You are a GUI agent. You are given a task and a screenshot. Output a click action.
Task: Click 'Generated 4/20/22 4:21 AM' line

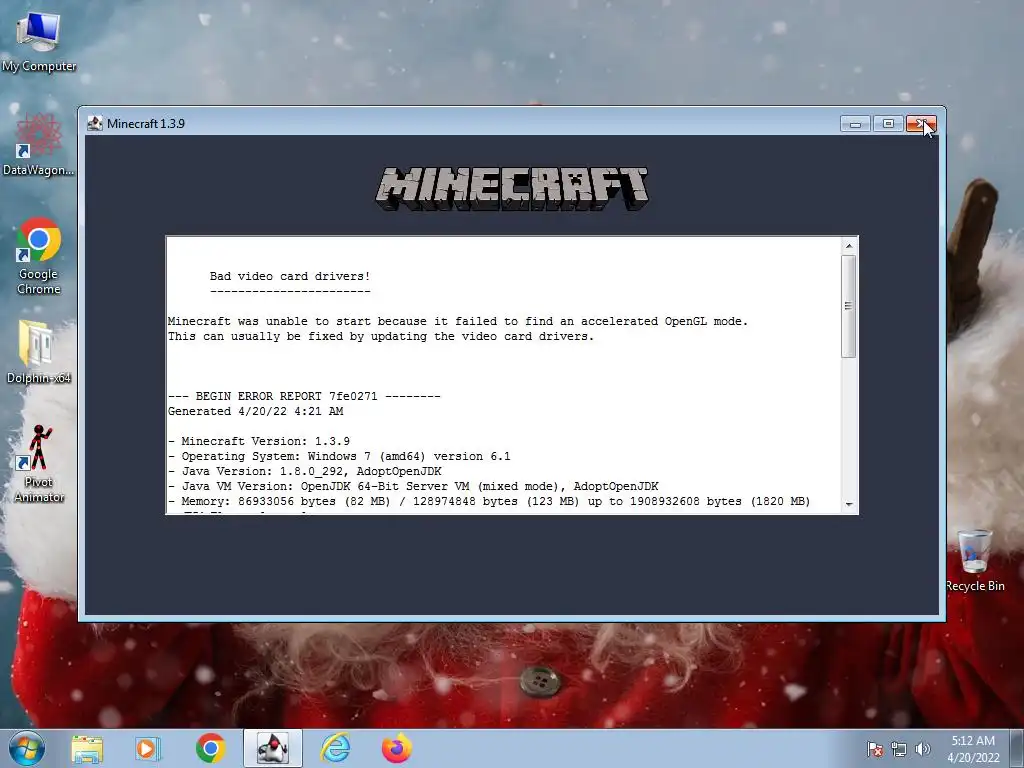tap(255, 411)
